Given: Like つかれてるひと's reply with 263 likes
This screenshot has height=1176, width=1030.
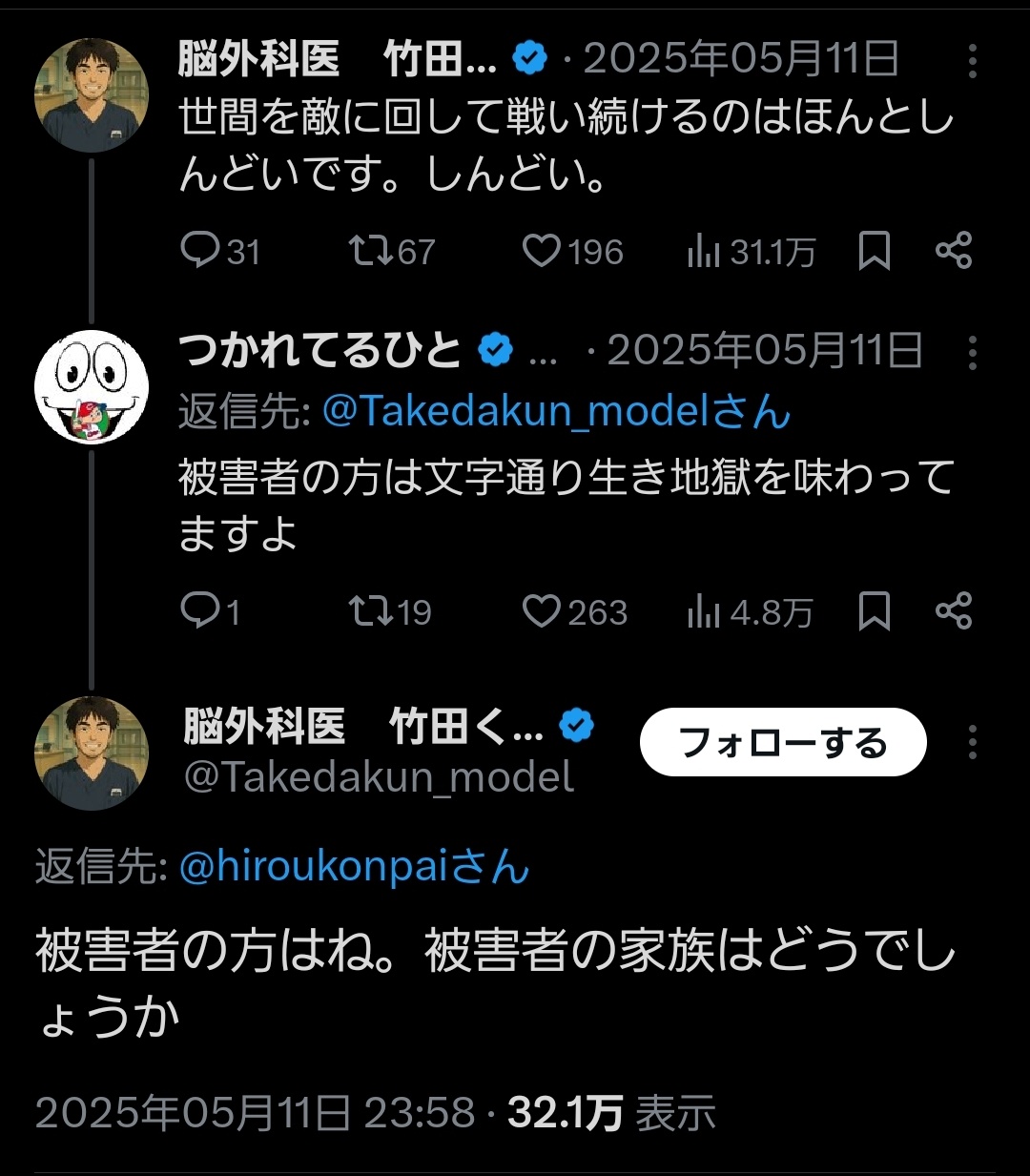Looking at the screenshot, I should 542,611.
